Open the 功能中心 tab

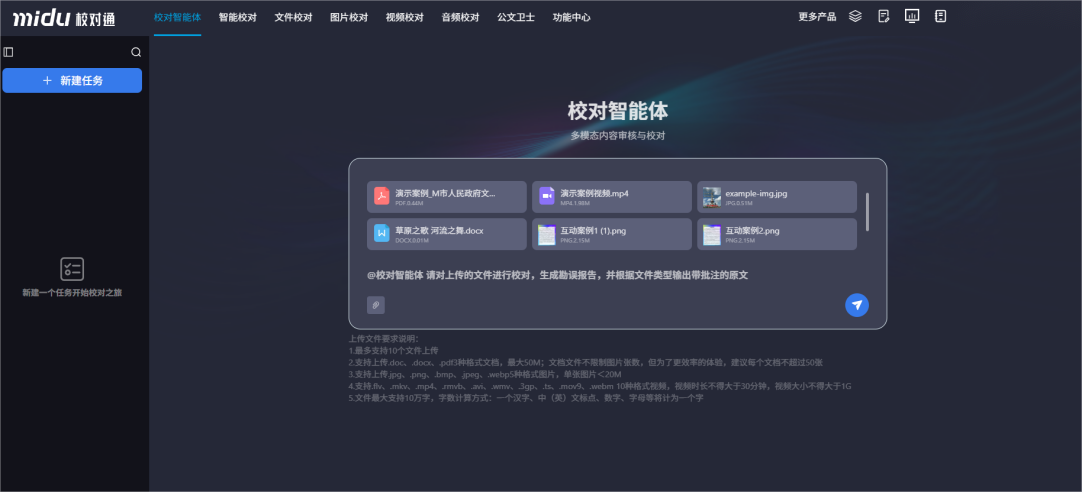coord(571,17)
